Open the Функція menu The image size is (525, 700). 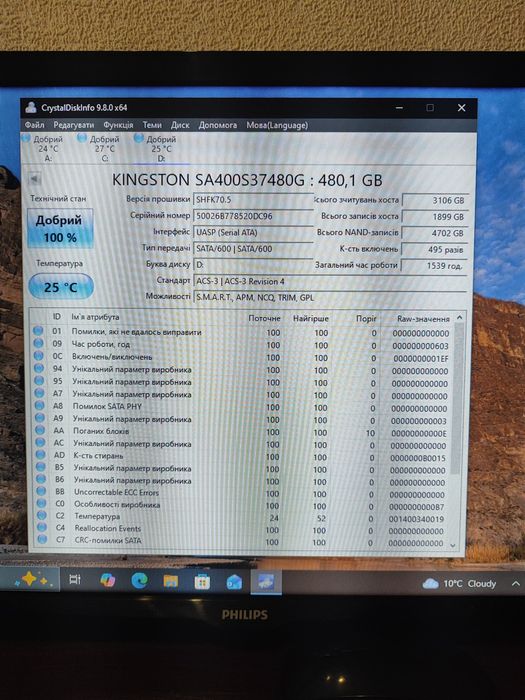coord(118,125)
